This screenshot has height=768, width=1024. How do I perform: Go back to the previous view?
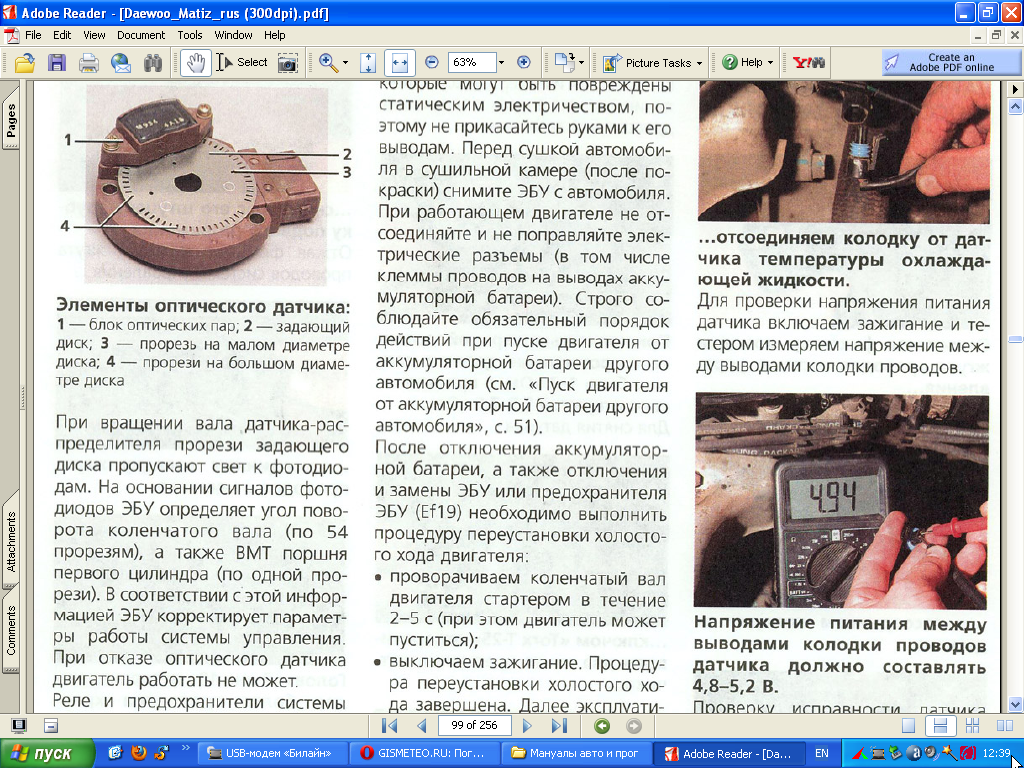pyautogui.click(x=602, y=726)
